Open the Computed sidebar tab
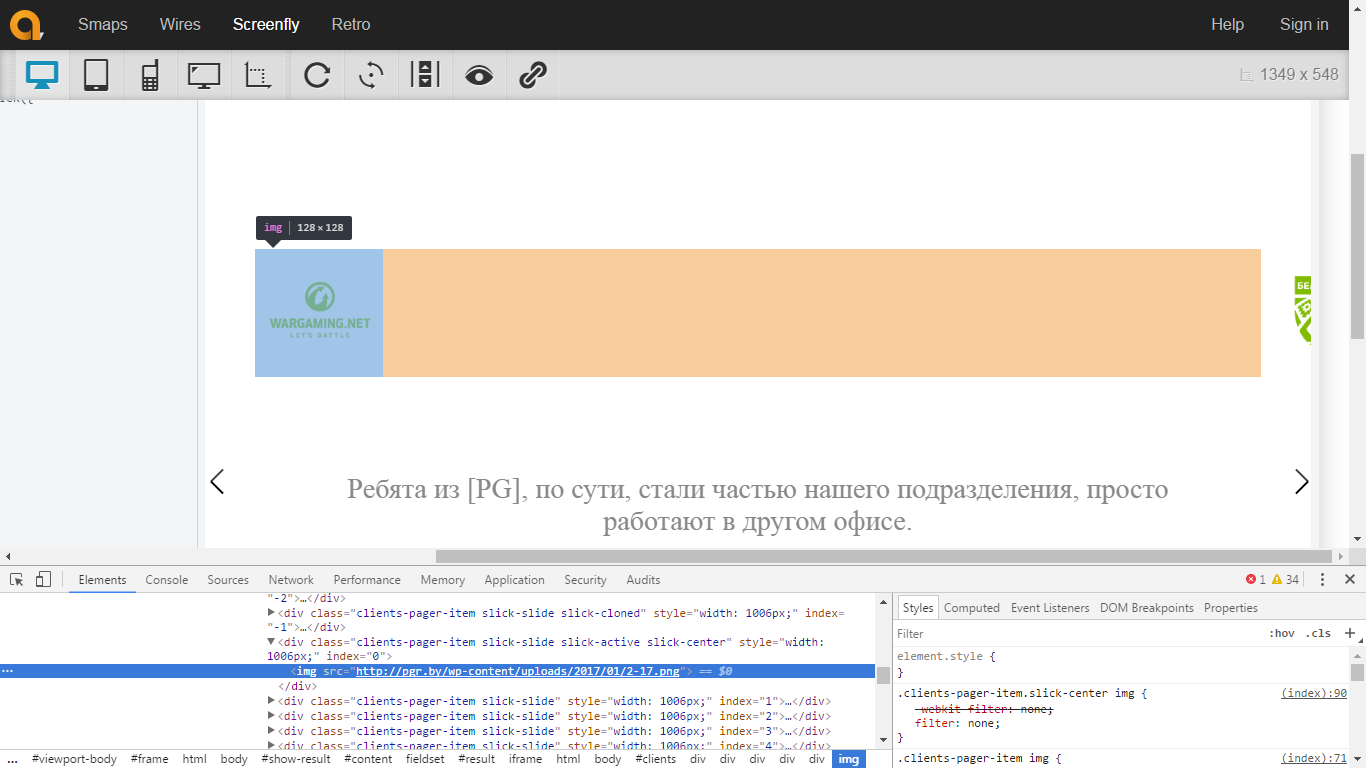This screenshot has height=768, width=1366. [x=972, y=608]
